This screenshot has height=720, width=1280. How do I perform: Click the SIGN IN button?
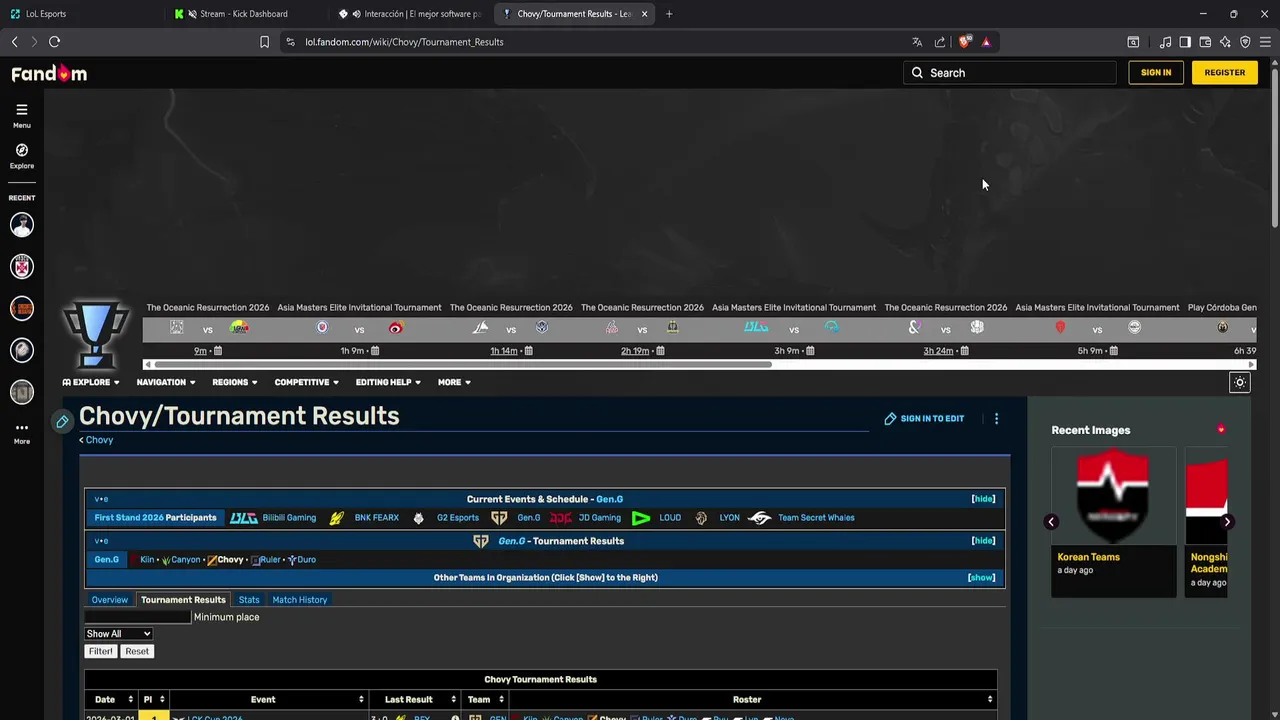(x=1156, y=73)
